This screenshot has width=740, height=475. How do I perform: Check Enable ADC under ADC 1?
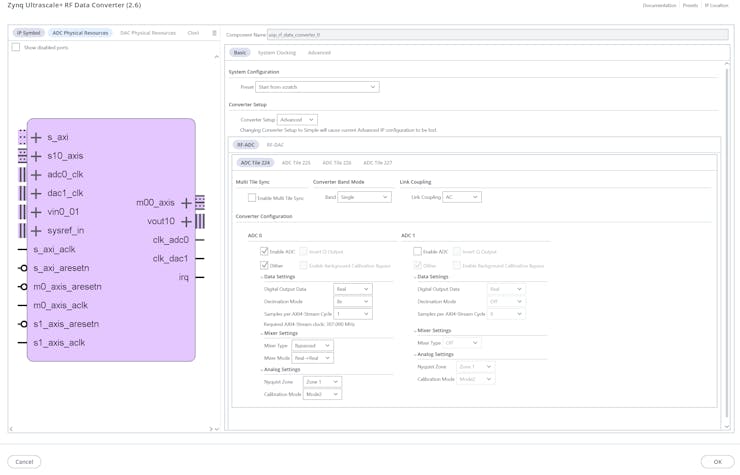coord(417,252)
